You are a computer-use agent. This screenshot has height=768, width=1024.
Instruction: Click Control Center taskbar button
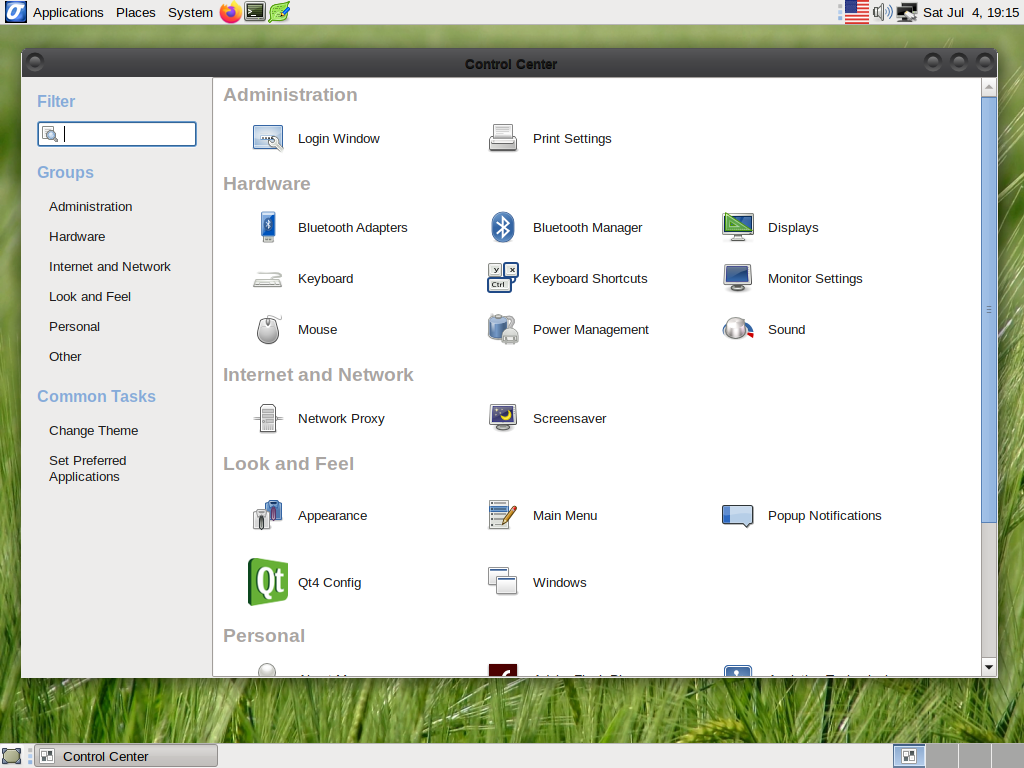pyautogui.click(x=126, y=756)
